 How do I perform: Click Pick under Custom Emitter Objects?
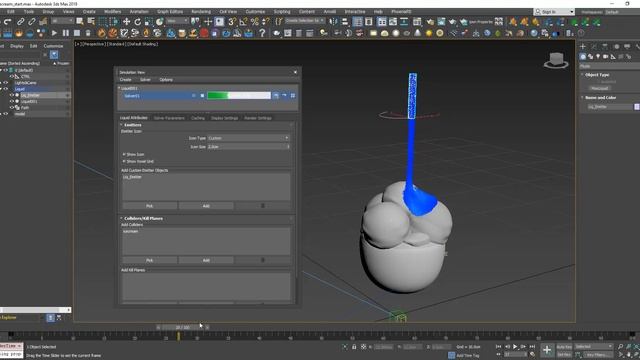149,206
